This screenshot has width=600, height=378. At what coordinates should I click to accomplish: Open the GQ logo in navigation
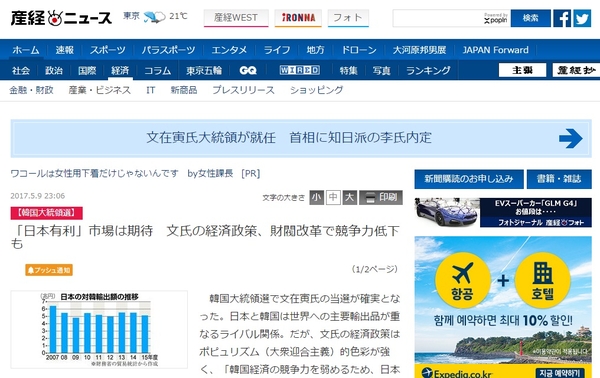pyautogui.click(x=248, y=70)
